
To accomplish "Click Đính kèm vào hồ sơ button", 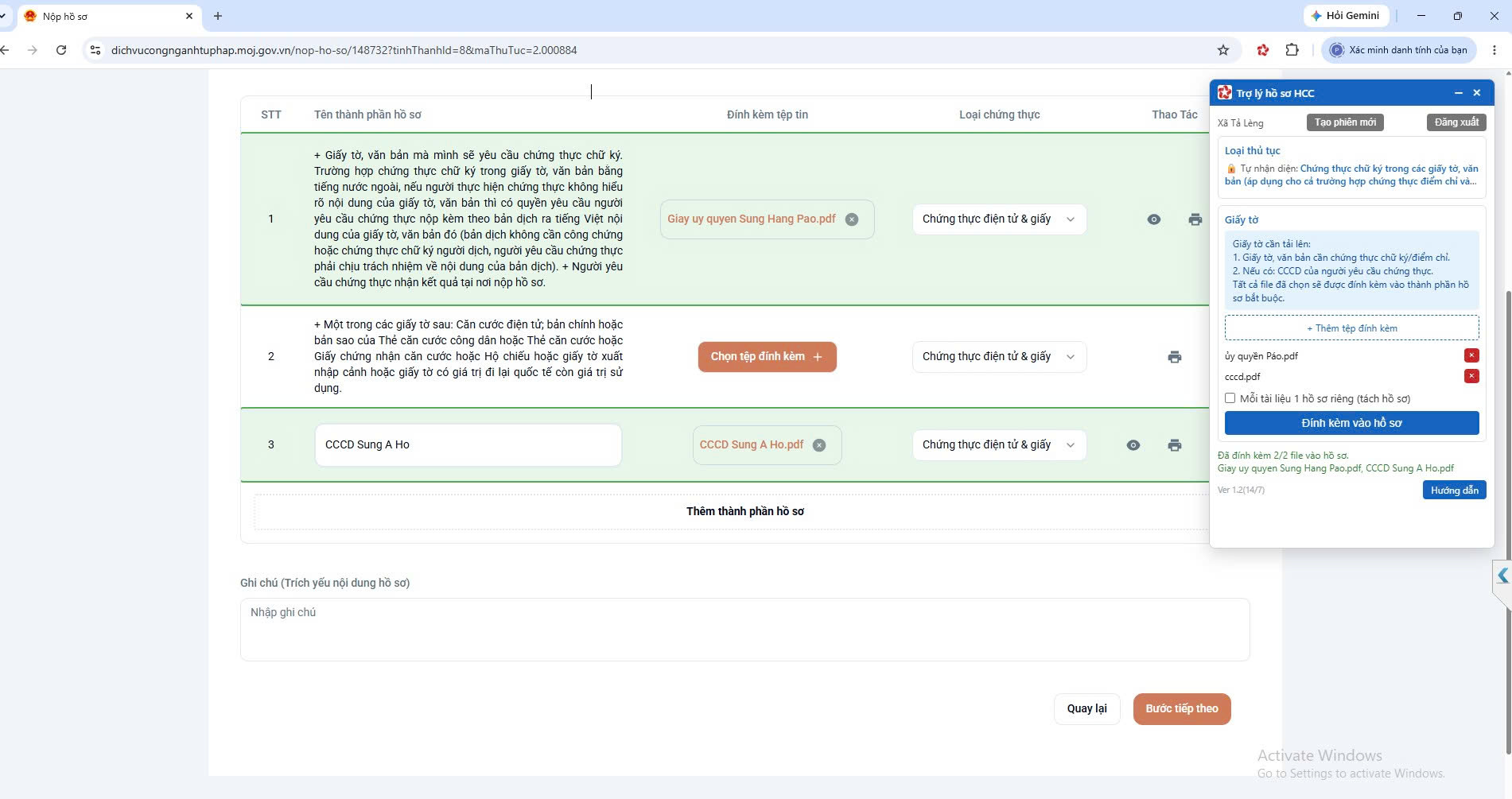I will (1351, 423).
